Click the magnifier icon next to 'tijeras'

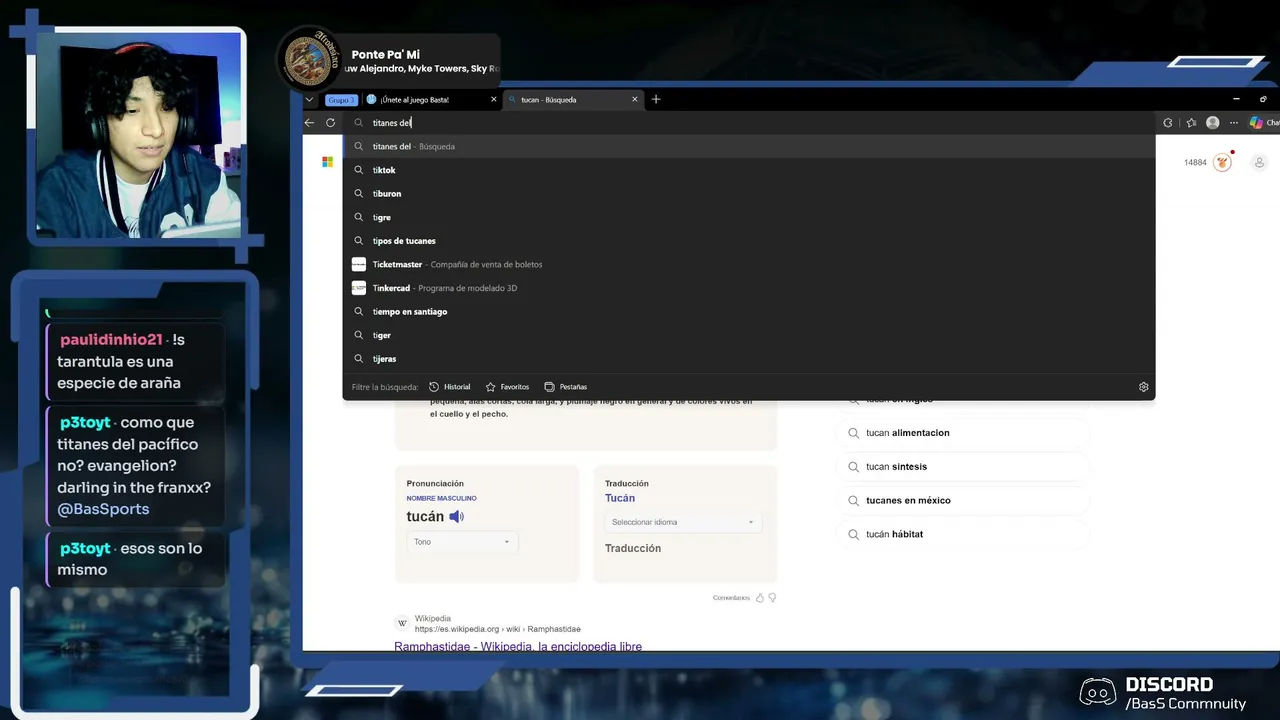pos(359,359)
